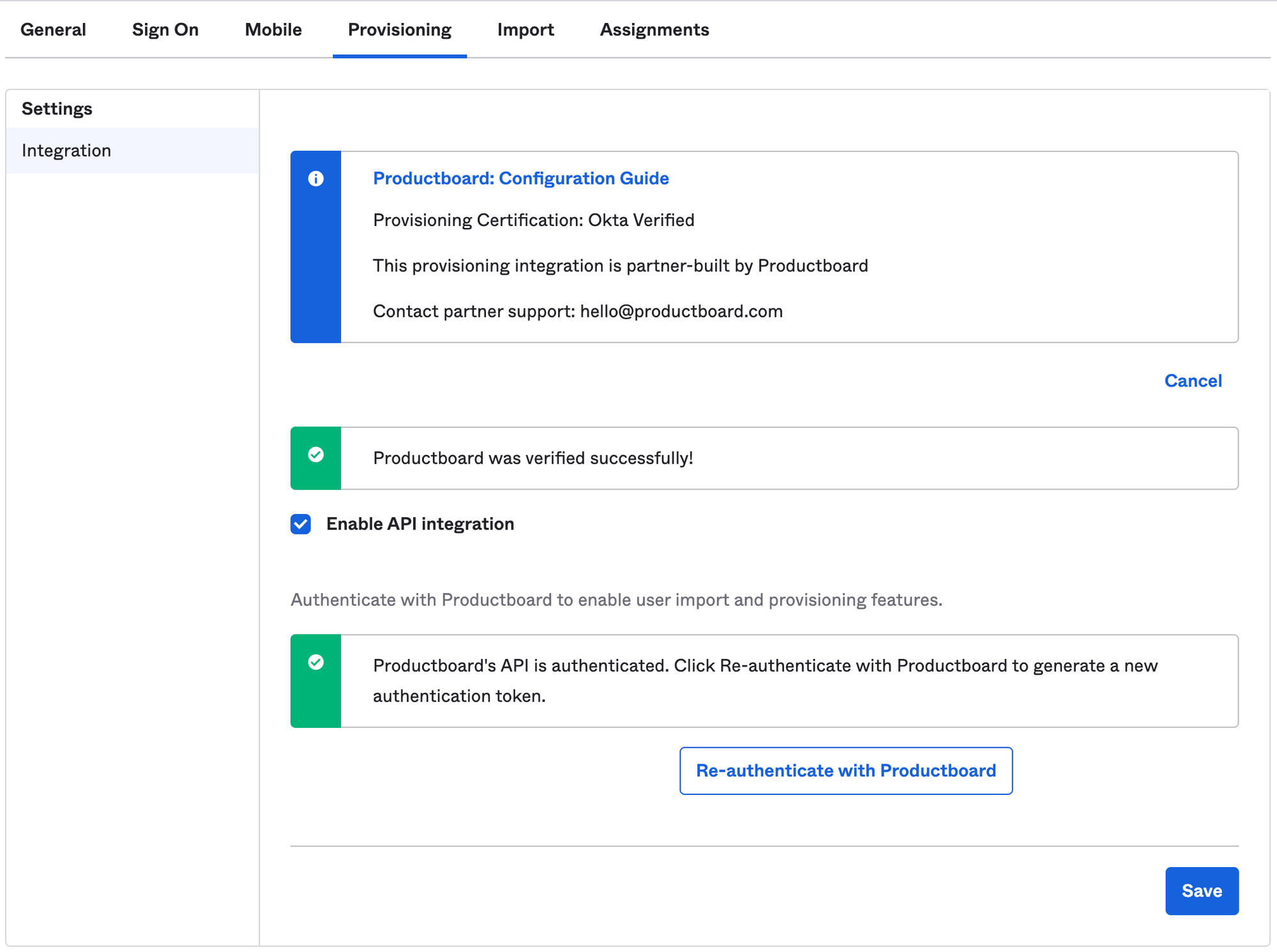1277x952 pixels.
Task: Click the green checkmark on the verification message
Action: pyautogui.click(x=315, y=455)
